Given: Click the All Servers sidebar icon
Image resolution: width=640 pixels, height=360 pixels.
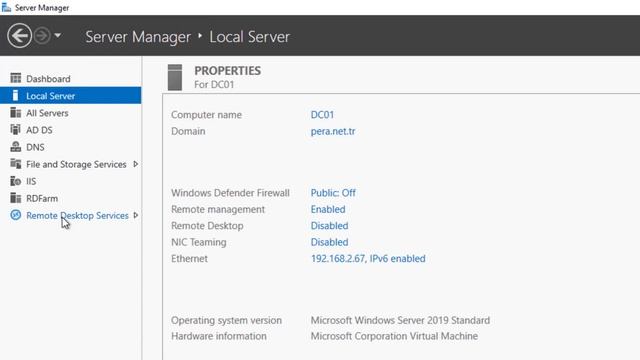Looking at the screenshot, I should click(16, 113).
